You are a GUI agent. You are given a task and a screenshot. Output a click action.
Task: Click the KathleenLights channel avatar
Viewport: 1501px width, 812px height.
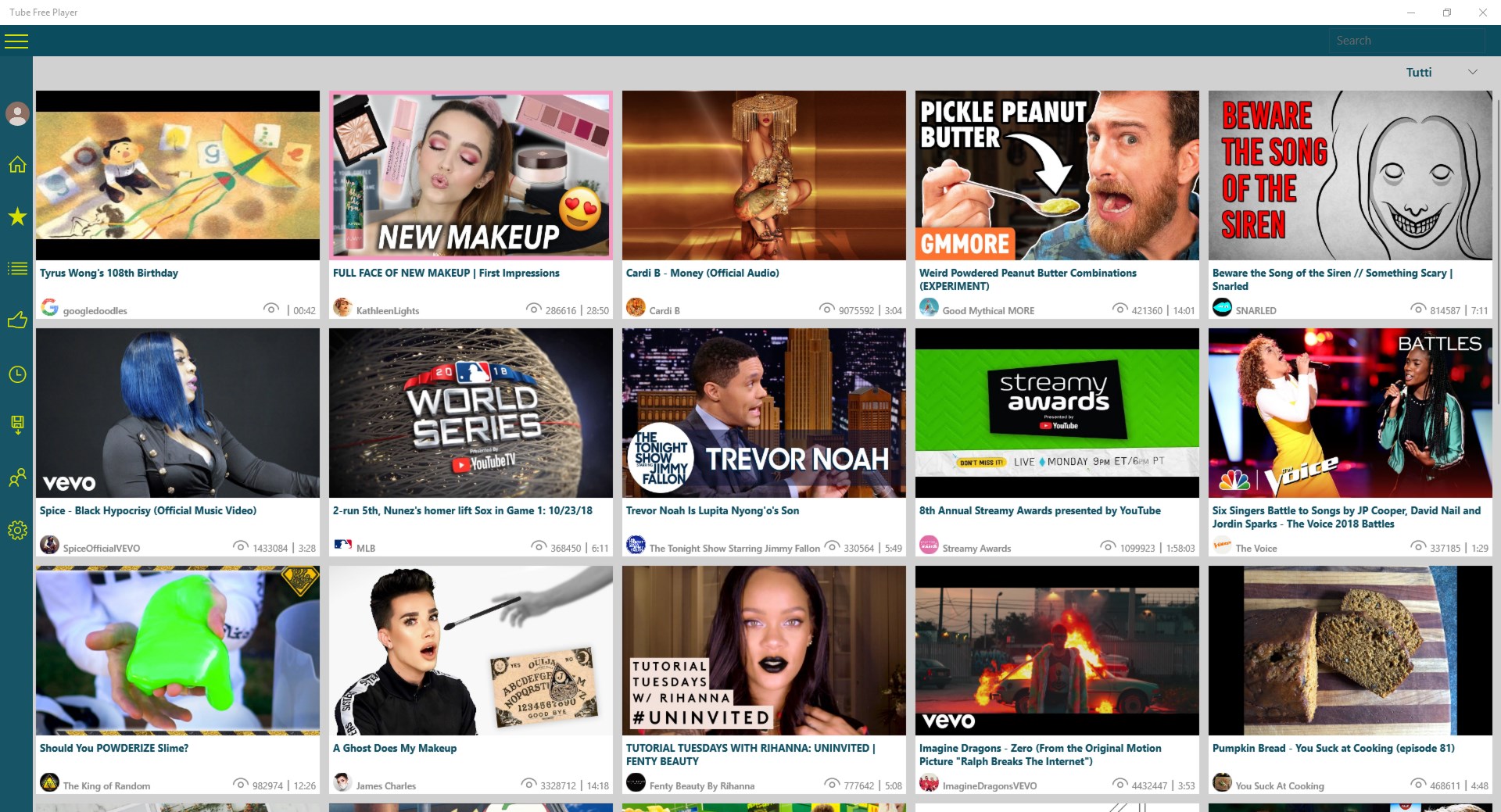pos(342,307)
